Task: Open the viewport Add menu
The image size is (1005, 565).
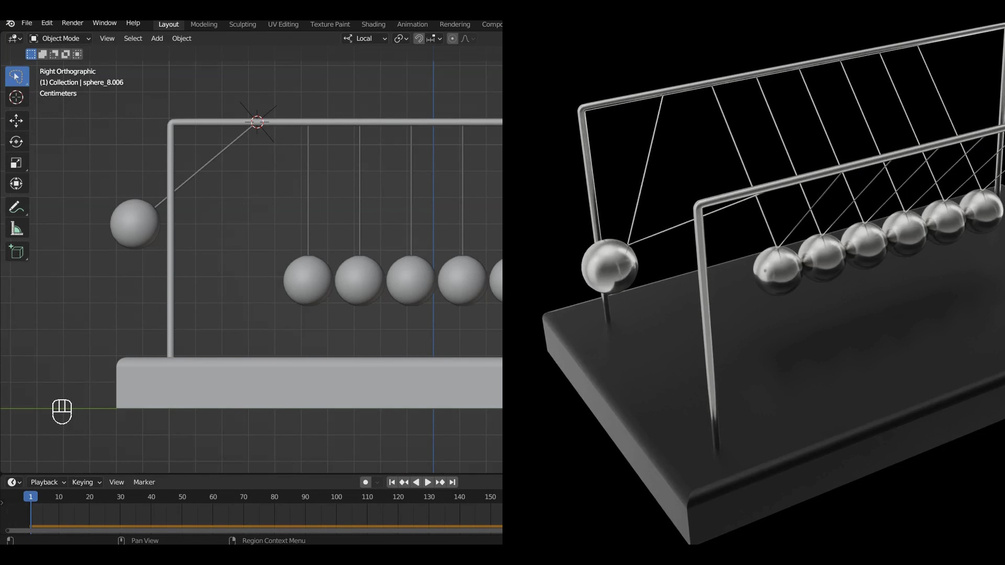Action: 157,38
